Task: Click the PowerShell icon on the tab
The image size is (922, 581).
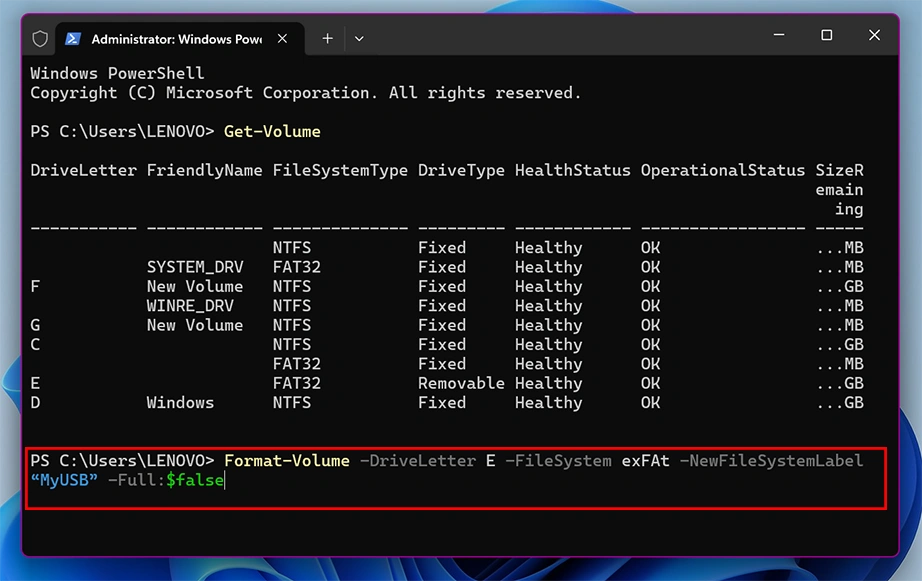Action: coord(73,39)
